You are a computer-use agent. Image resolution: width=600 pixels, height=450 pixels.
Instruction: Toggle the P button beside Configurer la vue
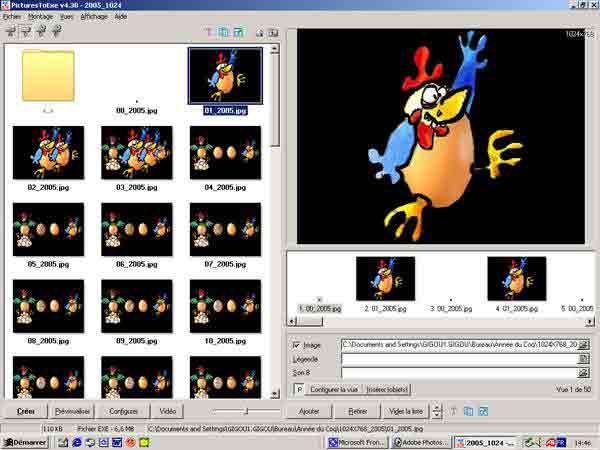tap(299, 390)
